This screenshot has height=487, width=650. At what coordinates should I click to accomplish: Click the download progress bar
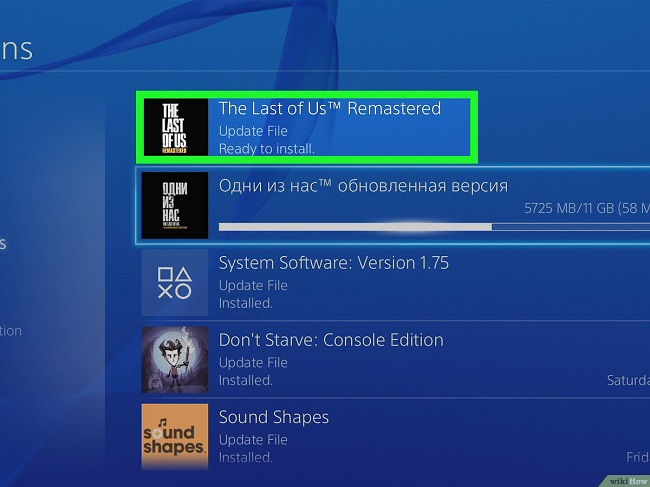coord(434,227)
